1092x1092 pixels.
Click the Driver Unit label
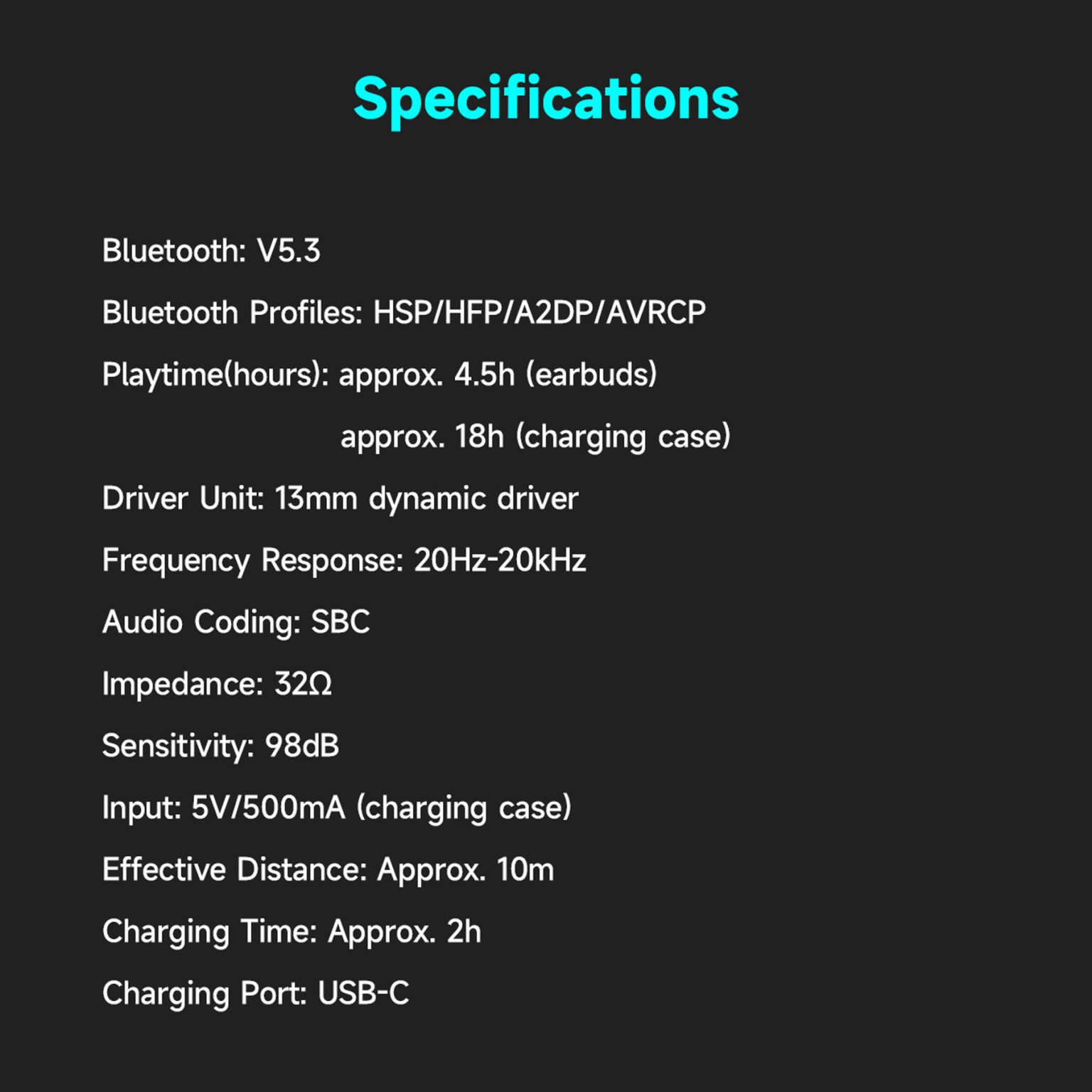[x=183, y=498]
